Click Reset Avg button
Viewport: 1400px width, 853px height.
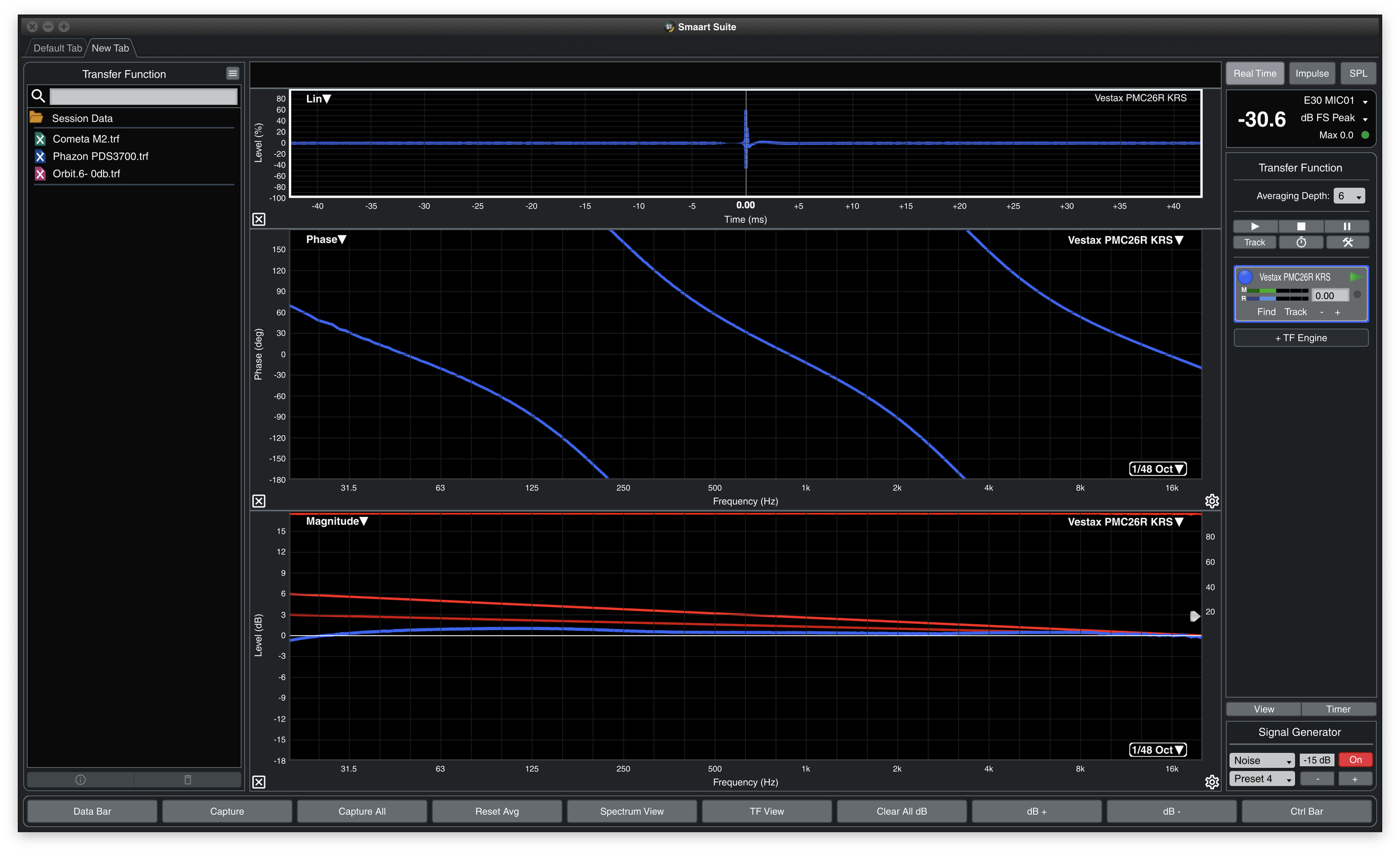pyautogui.click(x=497, y=811)
